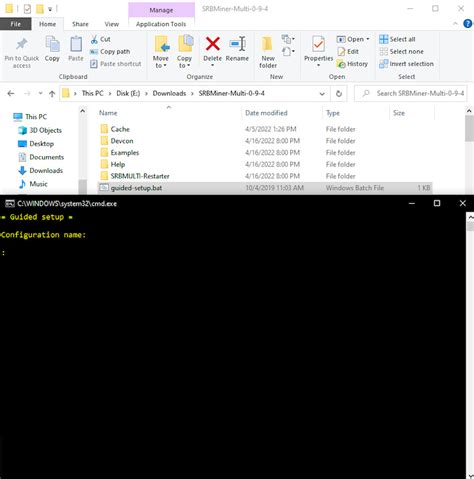Click the Properties icon
The height and width of the screenshot is (479, 474).
318,45
